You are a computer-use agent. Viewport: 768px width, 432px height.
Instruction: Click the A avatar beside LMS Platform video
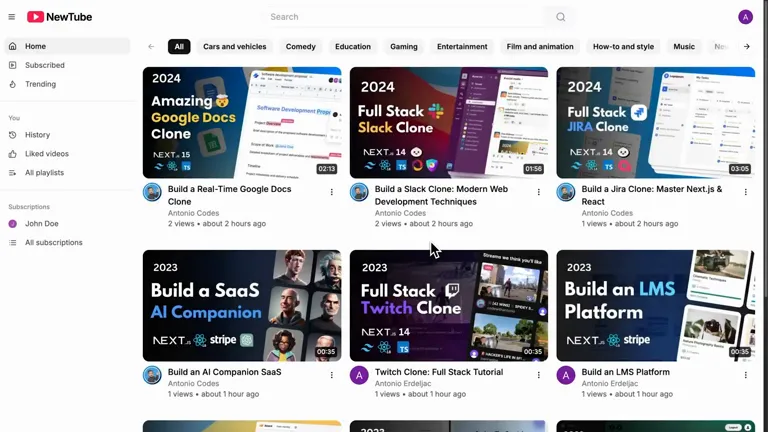tap(566, 375)
